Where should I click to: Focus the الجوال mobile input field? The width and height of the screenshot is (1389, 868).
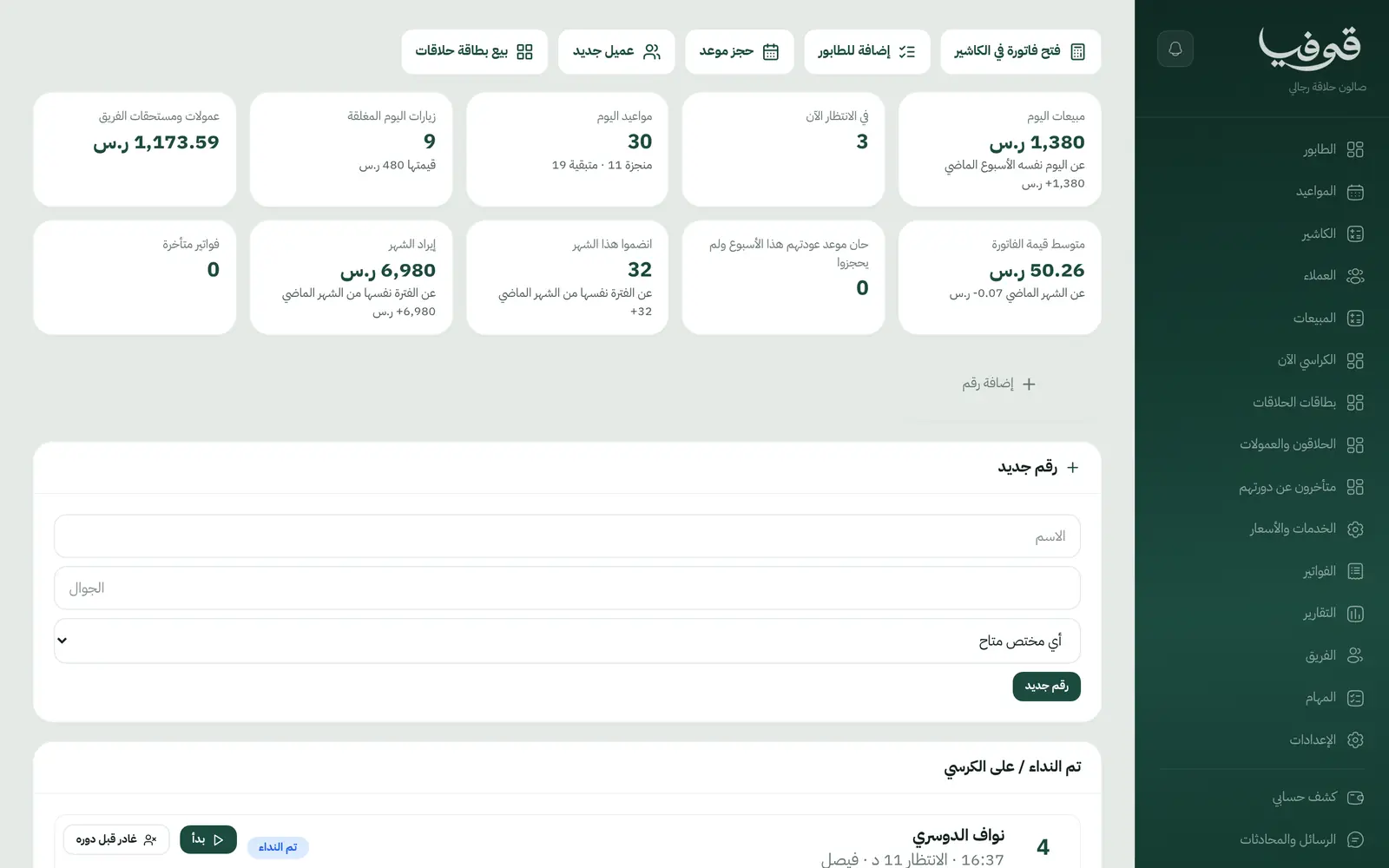point(567,589)
